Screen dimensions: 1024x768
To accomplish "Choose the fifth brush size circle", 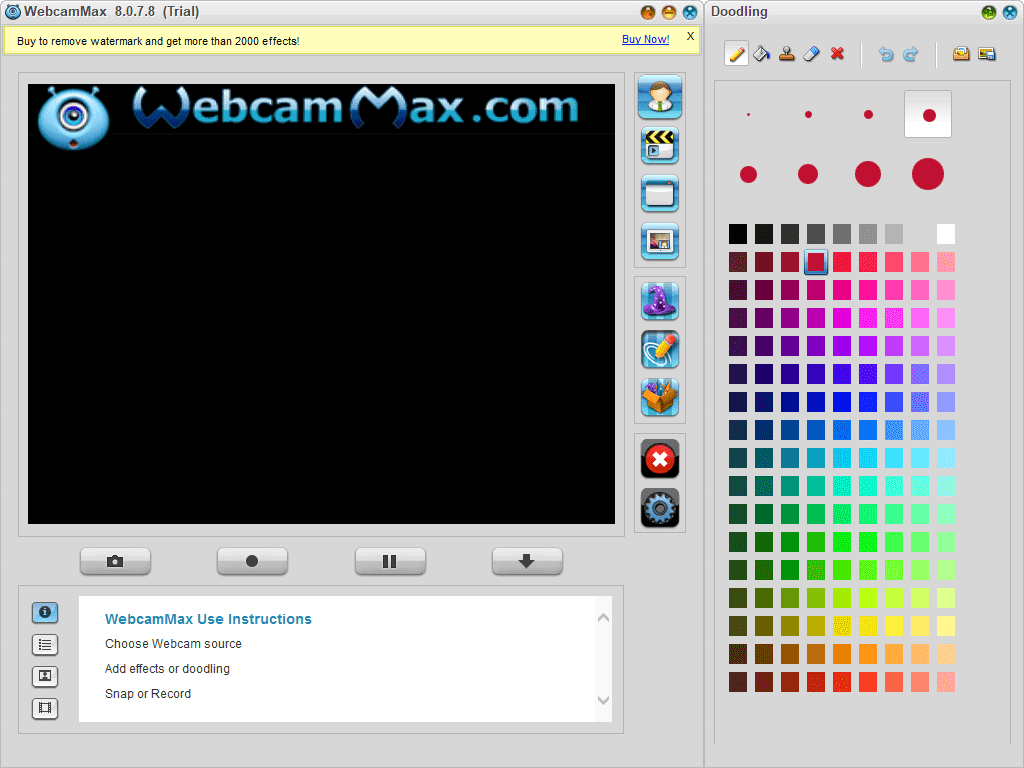I will click(748, 174).
